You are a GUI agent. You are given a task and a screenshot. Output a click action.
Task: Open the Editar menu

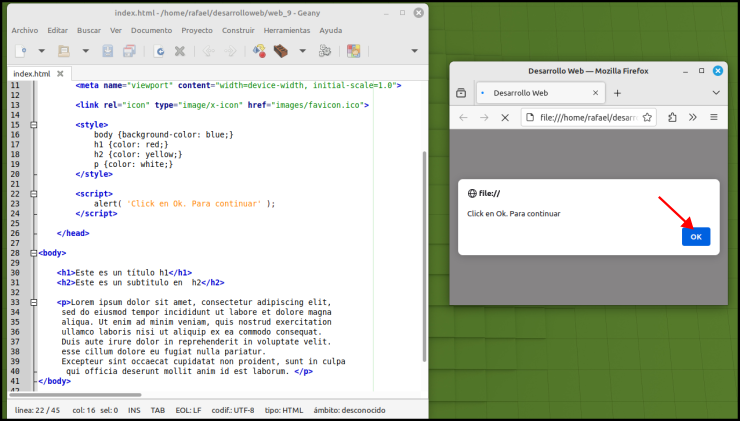(58, 30)
